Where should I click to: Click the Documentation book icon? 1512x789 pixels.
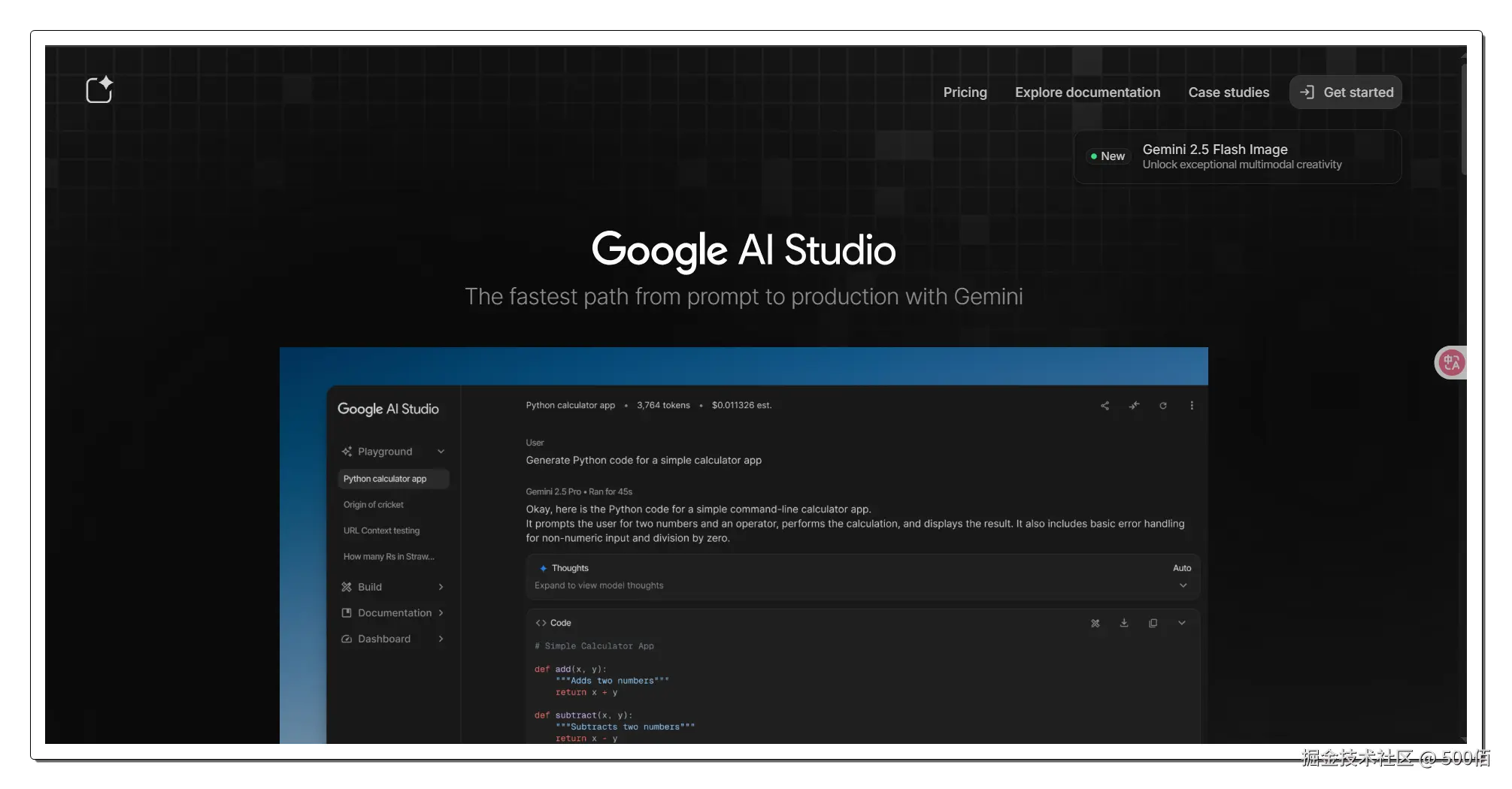[x=347, y=613]
